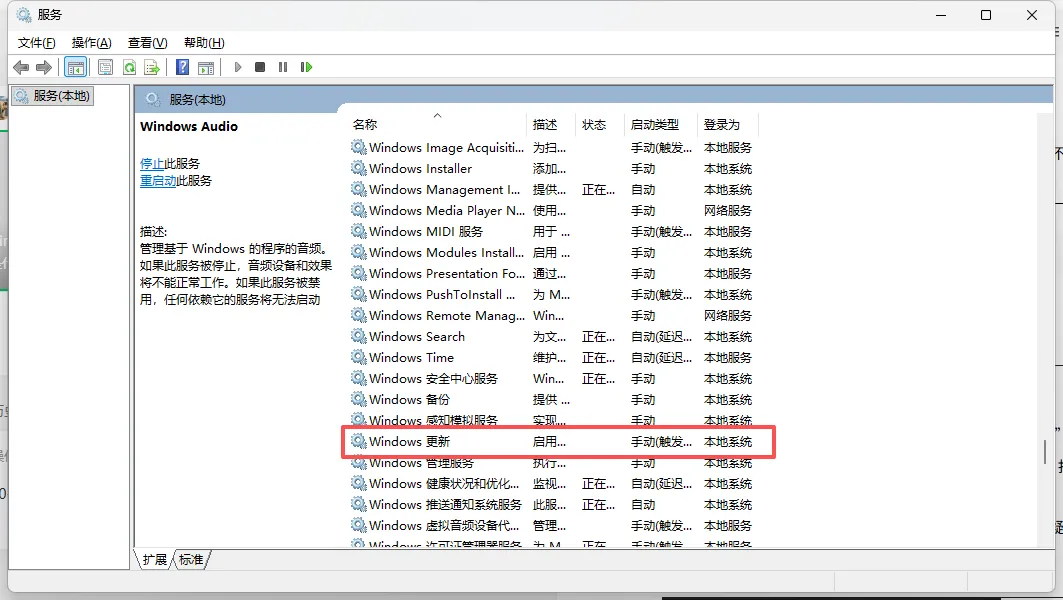Click the Restart Service icon

306,67
